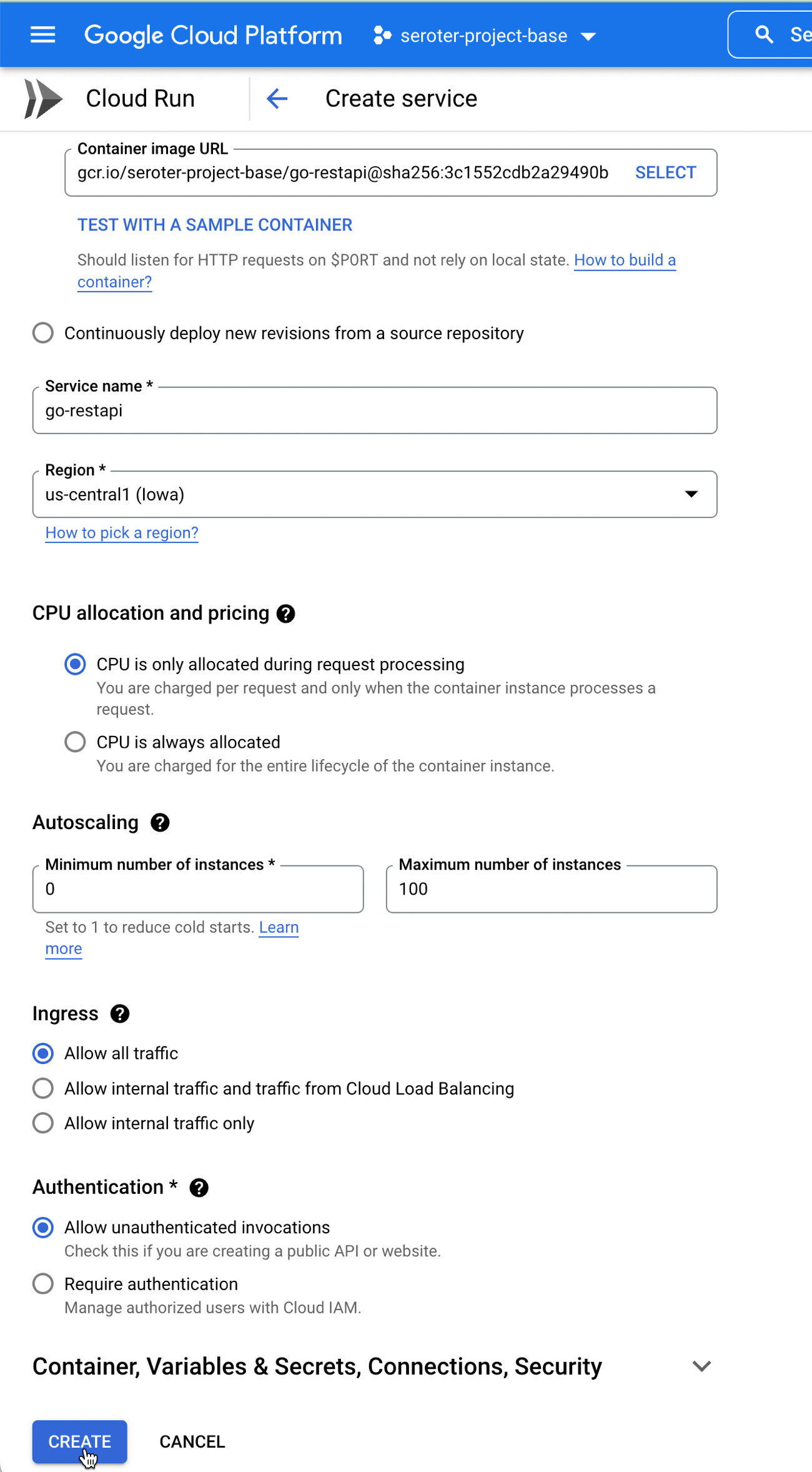
Task: Click the Cloud Run logo icon
Action: click(43, 99)
